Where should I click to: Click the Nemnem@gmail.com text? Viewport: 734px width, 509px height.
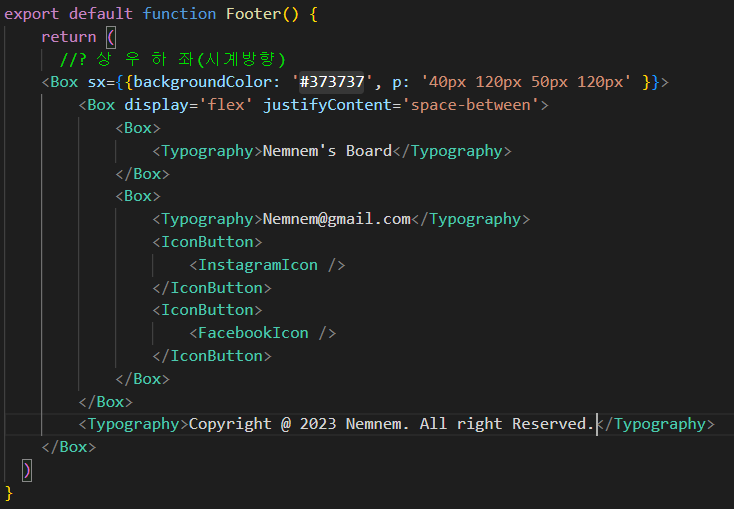[337, 219]
